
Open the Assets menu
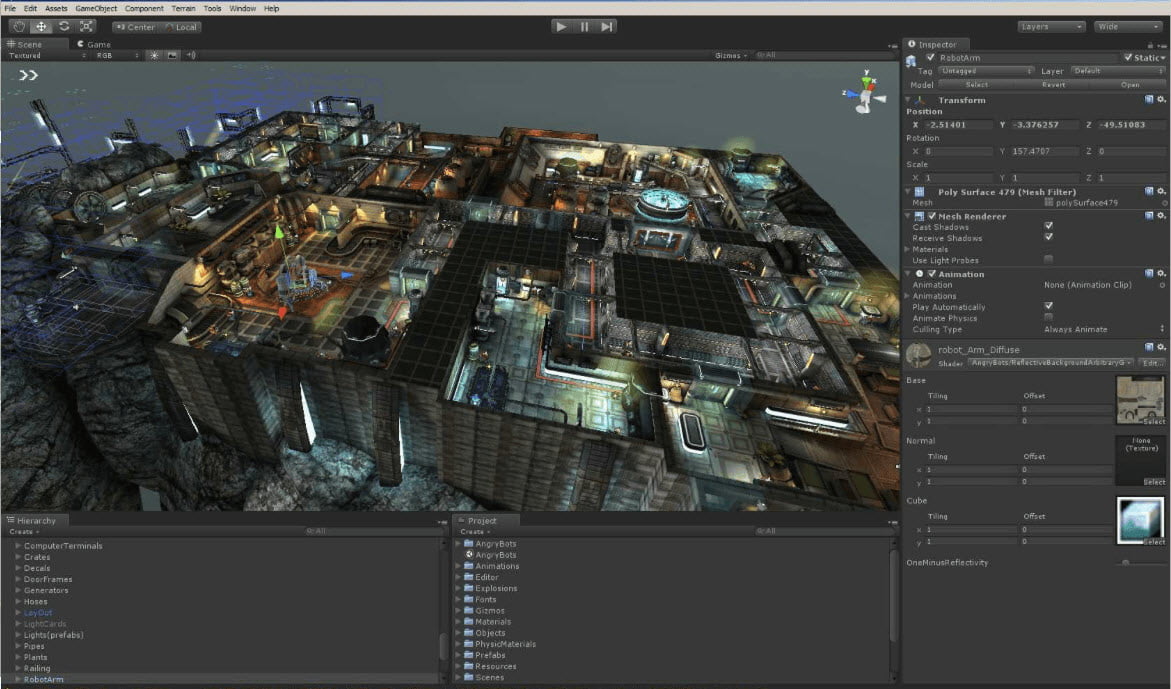(56, 8)
